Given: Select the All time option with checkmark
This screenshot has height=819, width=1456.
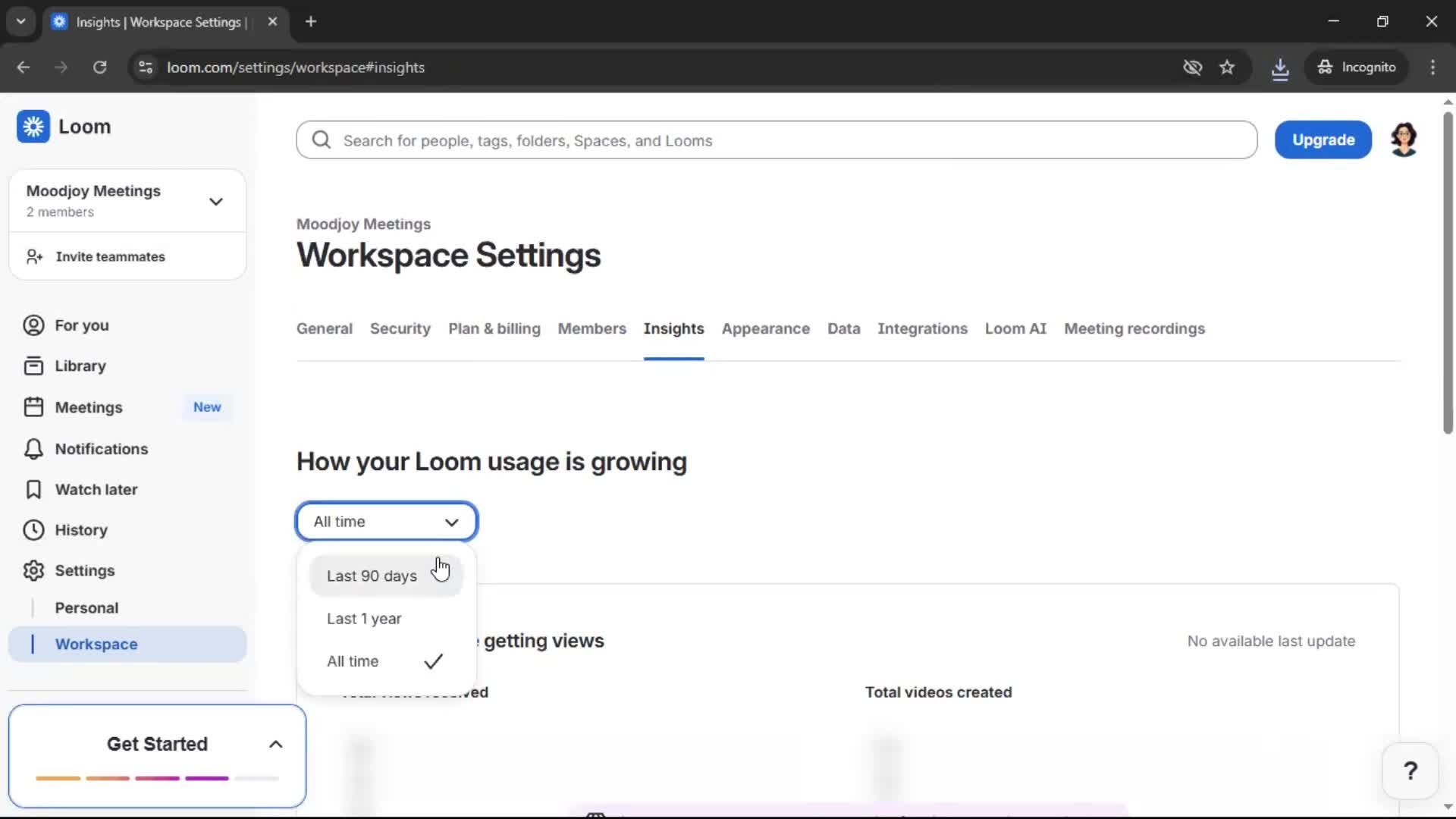Looking at the screenshot, I should pyautogui.click(x=353, y=661).
